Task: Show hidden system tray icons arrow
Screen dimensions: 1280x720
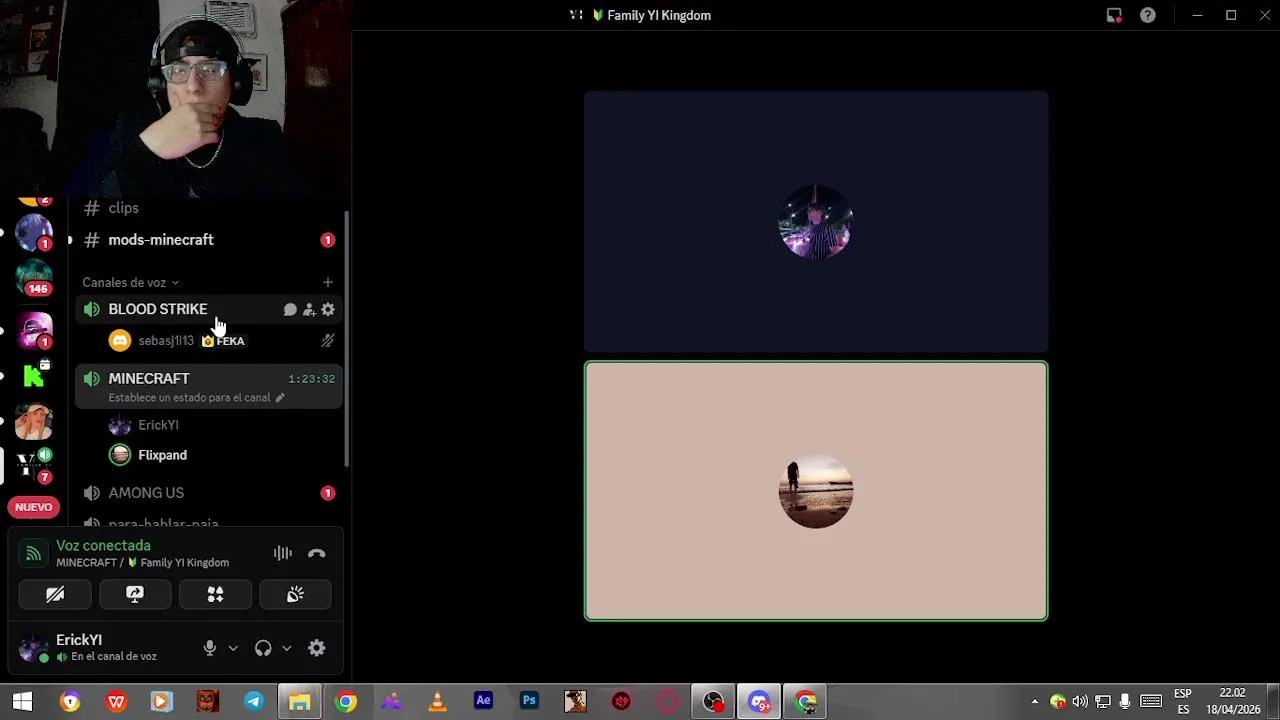Action: click(x=1035, y=702)
